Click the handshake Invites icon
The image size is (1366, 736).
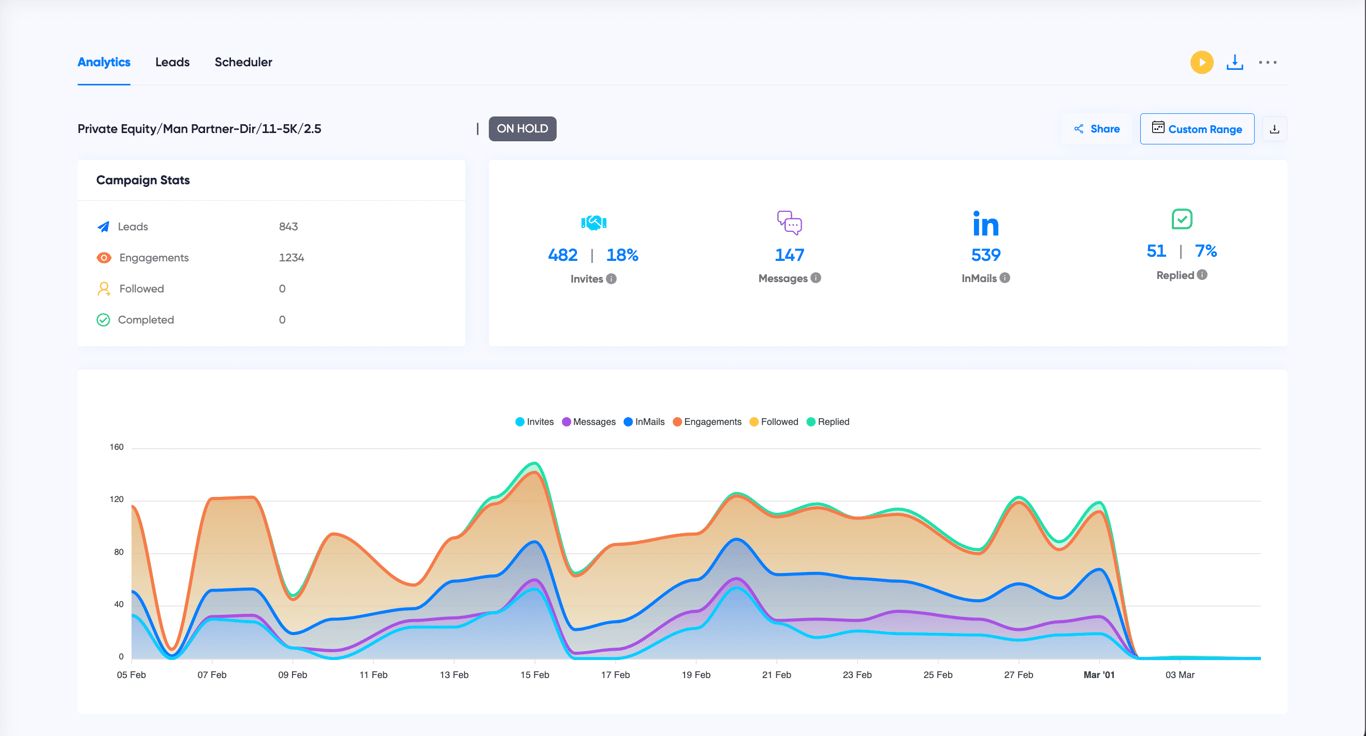pyautogui.click(x=594, y=222)
